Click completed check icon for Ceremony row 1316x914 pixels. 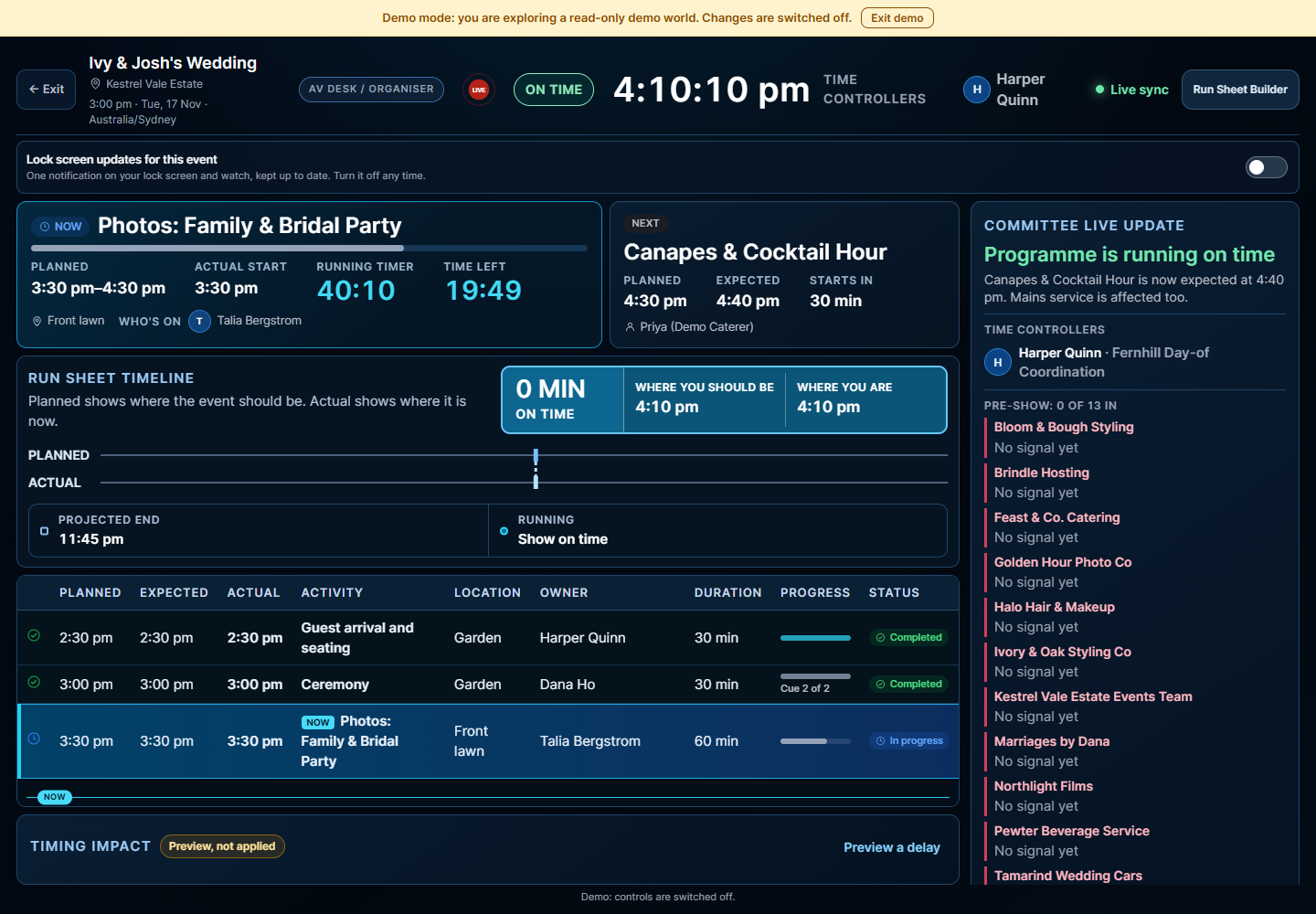(34, 682)
